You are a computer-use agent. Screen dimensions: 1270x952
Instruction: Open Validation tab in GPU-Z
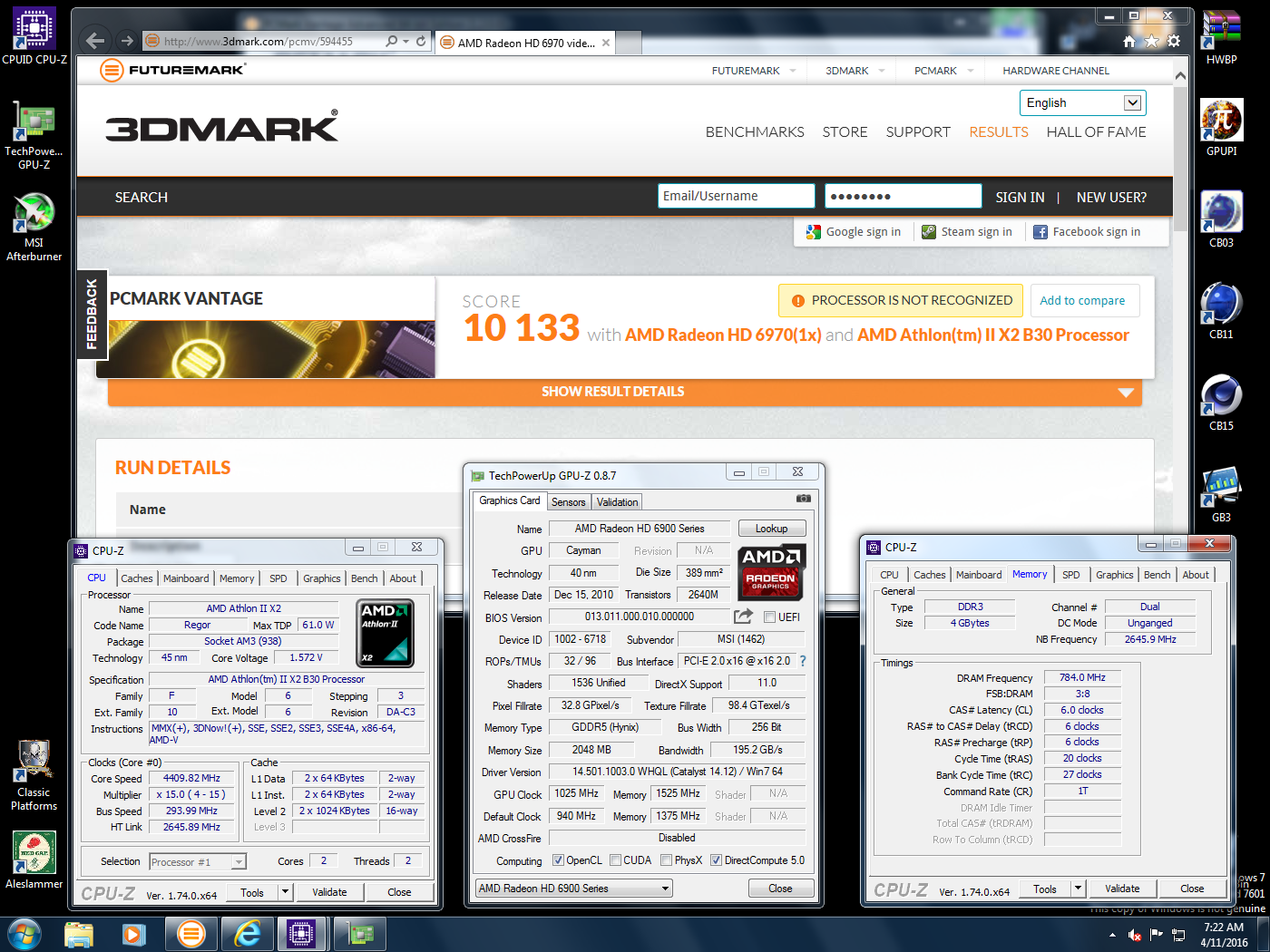tap(618, 502)
